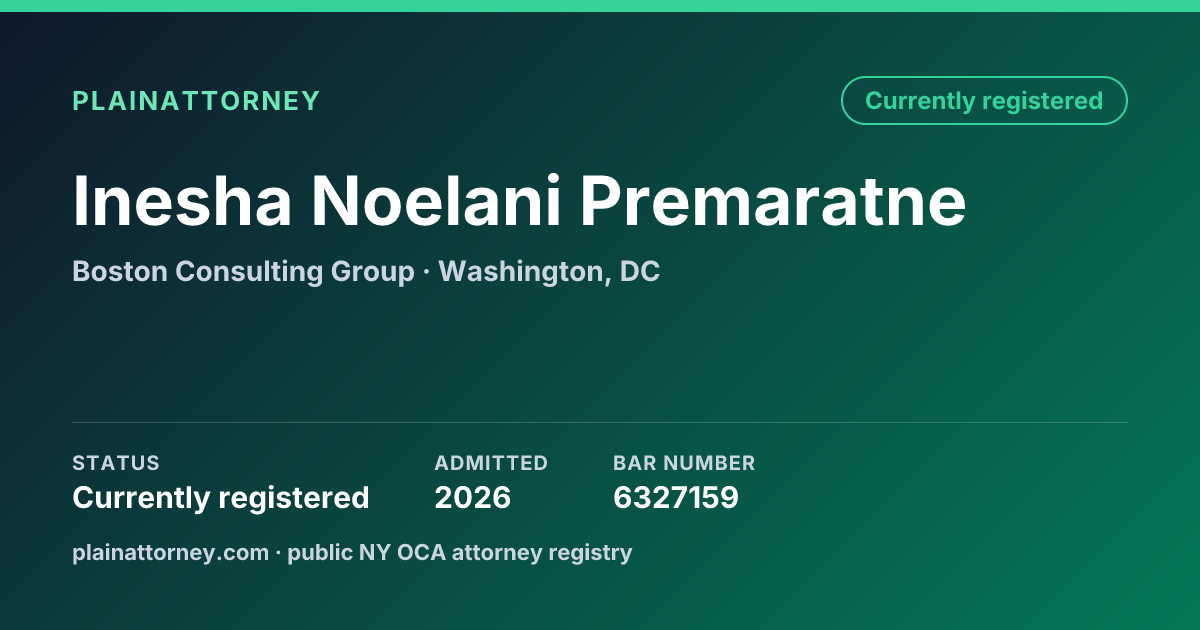
Task: Click the first name Inesha
Action: [x=182, y=201]
